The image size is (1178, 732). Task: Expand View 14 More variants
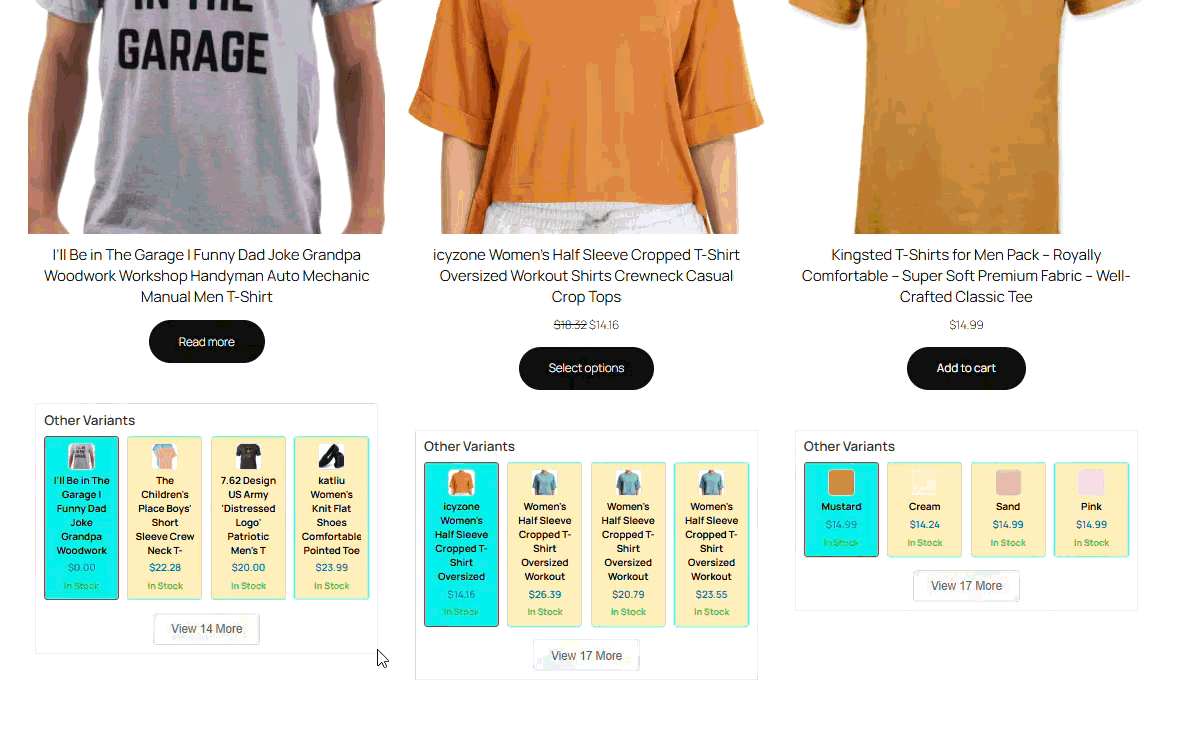(x=207, y=629)
